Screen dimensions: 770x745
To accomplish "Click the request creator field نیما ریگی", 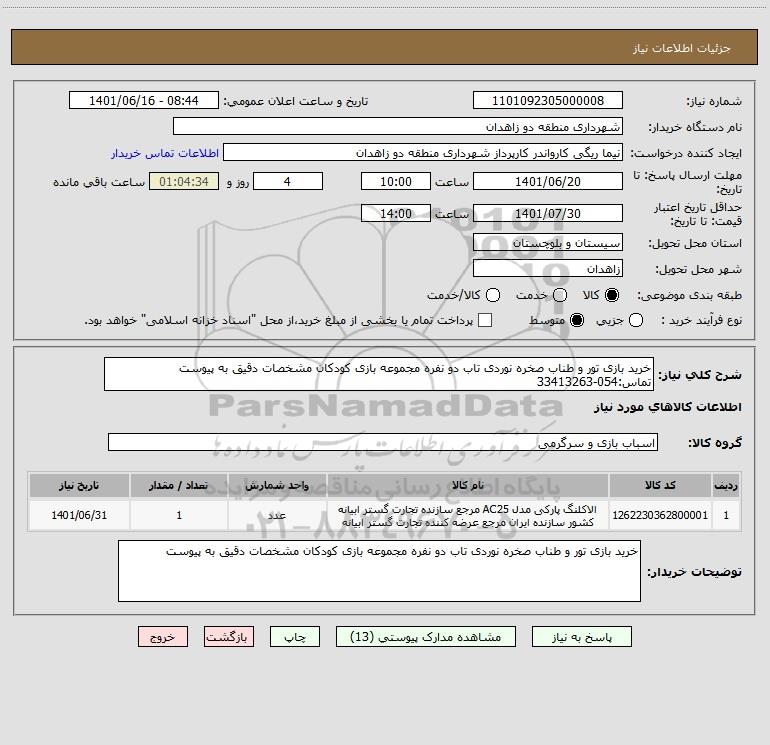I will coord(423,153).
